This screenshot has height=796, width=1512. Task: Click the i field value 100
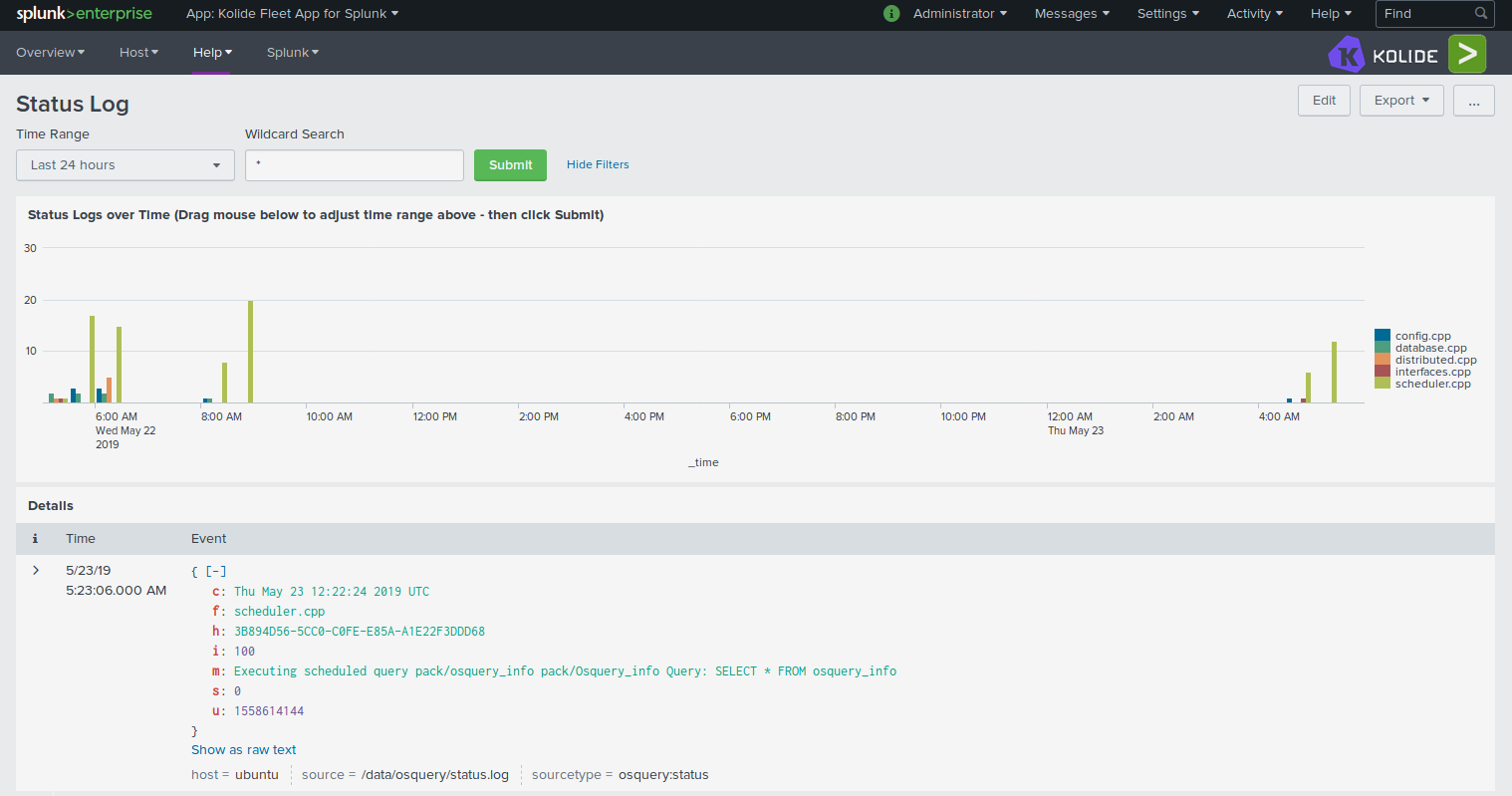tap(244, 652)
